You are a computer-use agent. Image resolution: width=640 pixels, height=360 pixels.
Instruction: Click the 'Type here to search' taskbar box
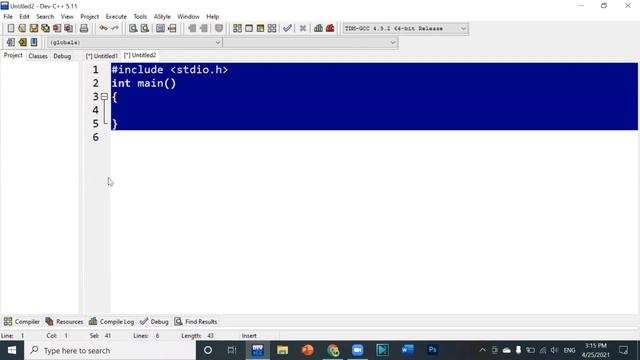click(110, 350)
